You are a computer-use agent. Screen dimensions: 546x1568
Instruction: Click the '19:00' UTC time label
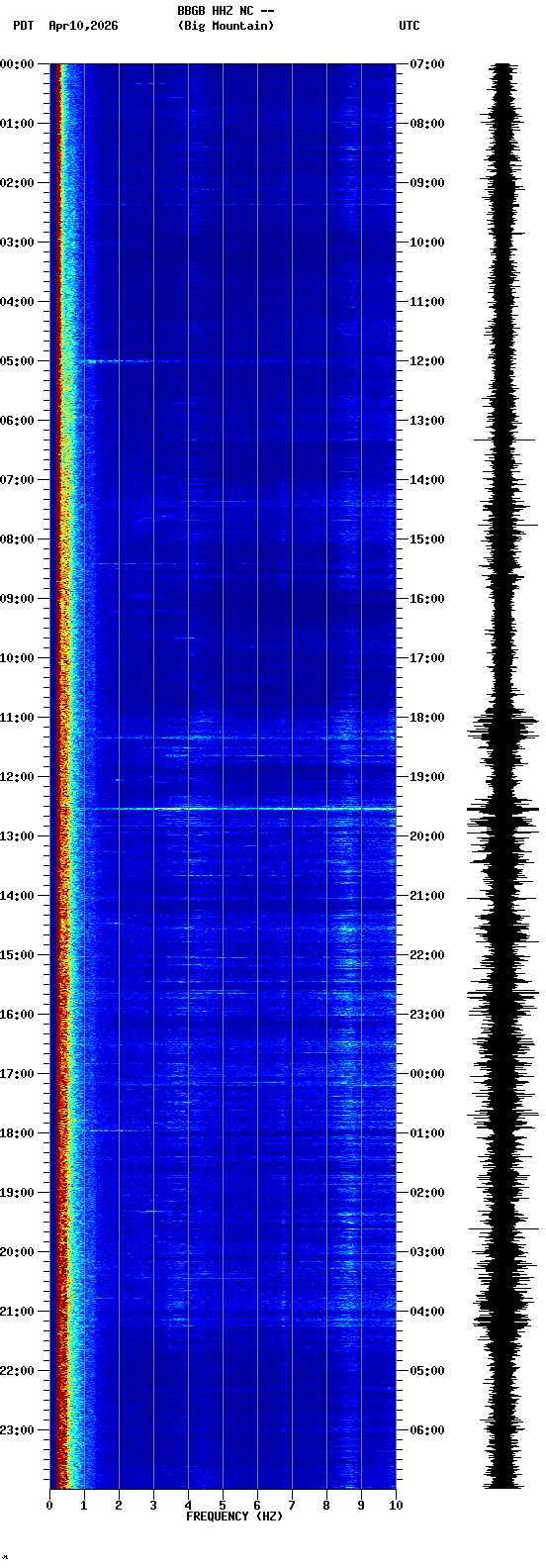(x=427, y=777)
